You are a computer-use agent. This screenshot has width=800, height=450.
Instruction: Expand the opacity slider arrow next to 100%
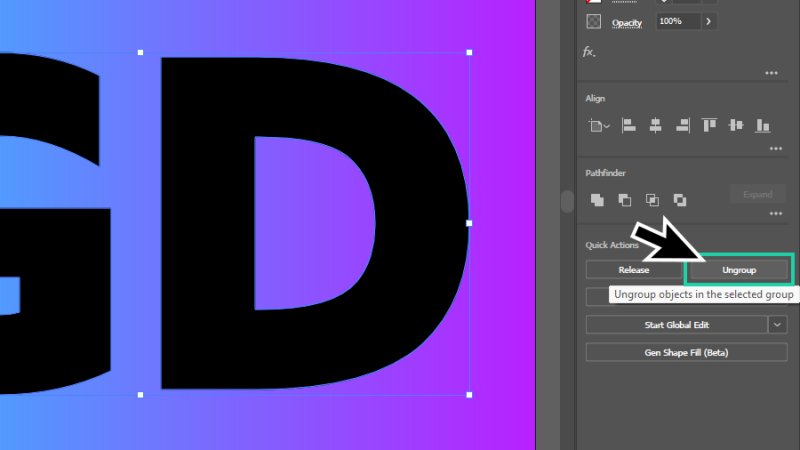coord(708,21)
